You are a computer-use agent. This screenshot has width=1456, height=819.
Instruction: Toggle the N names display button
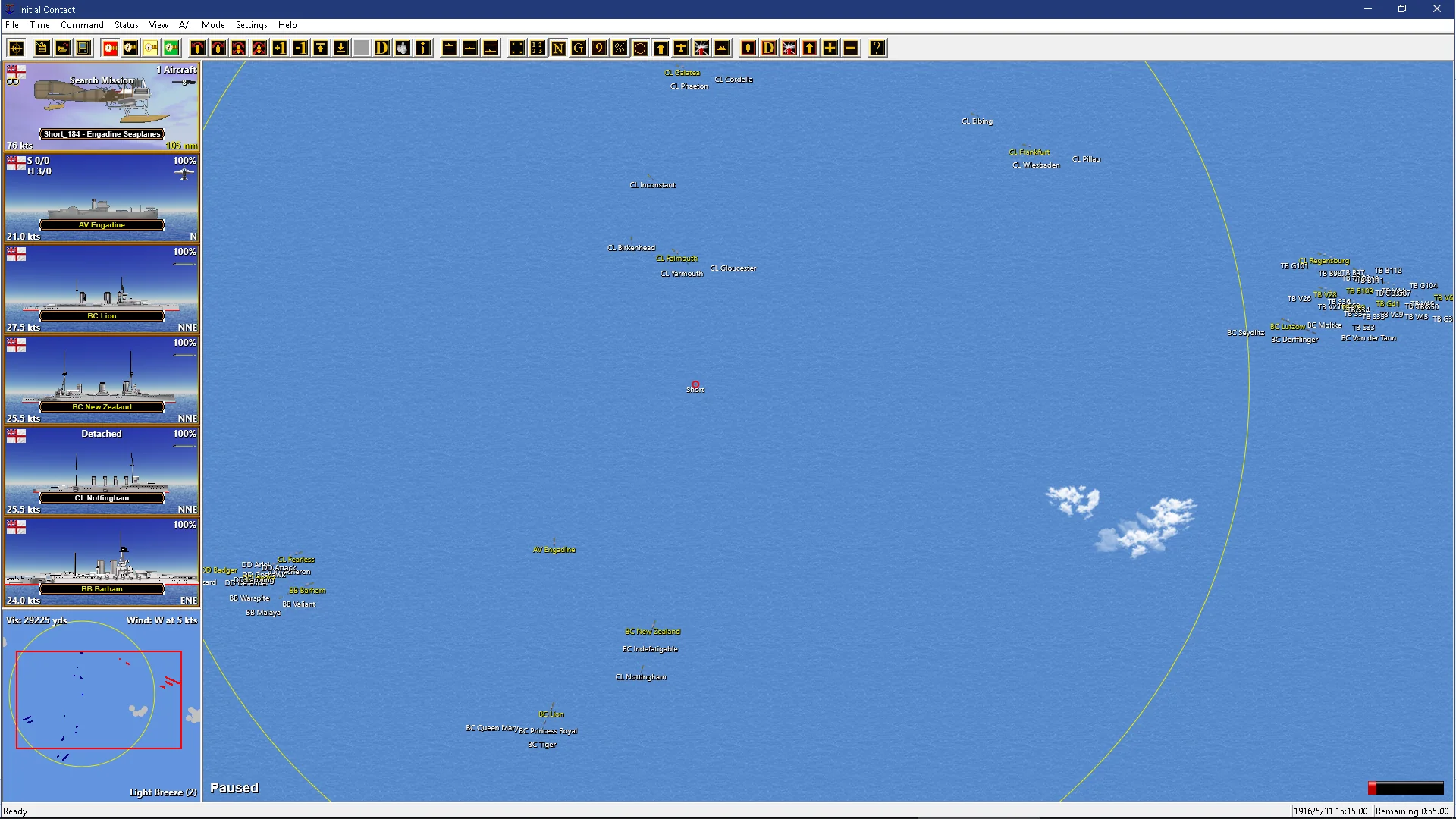(558, 49)
